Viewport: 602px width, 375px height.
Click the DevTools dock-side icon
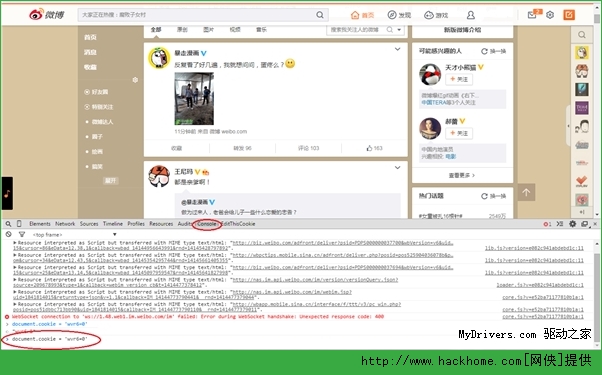tap(584, 224)
